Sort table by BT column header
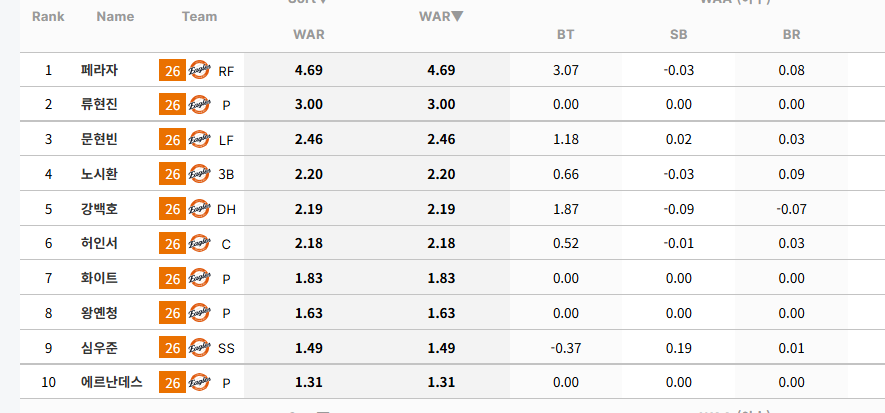The height and width of the screenshot is (413, 885). click(x=566, y=34)
